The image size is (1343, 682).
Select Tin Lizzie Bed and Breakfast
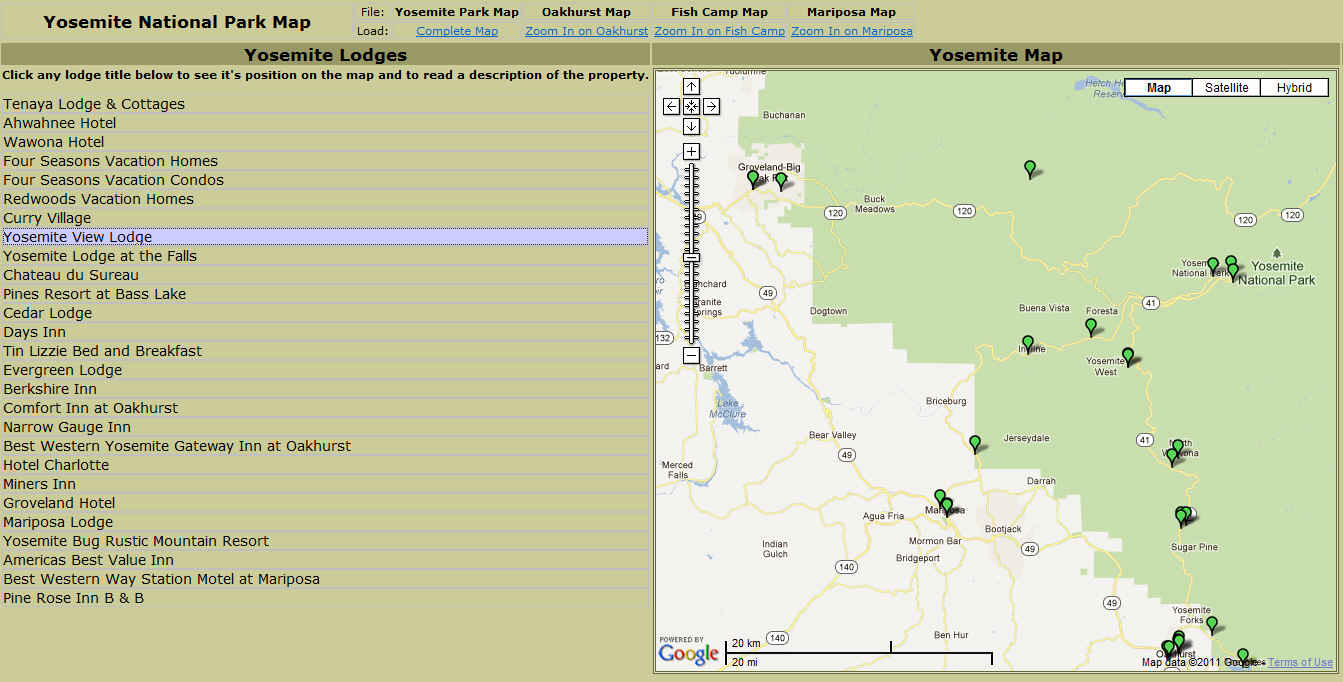pyautogui.click(x=325, y=351)
